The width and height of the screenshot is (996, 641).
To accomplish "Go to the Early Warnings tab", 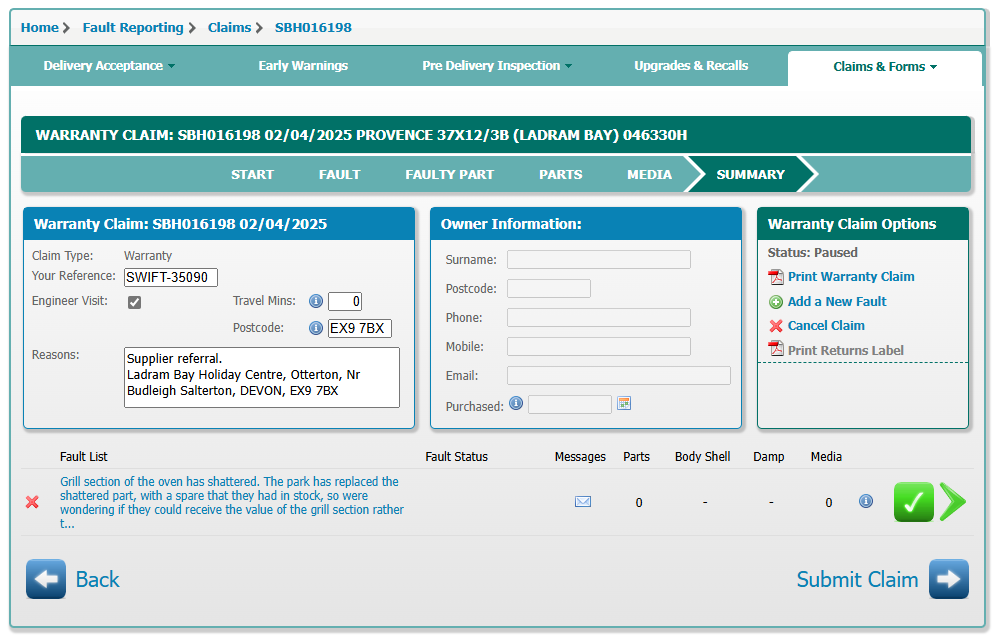I will [x=303, y=66].
